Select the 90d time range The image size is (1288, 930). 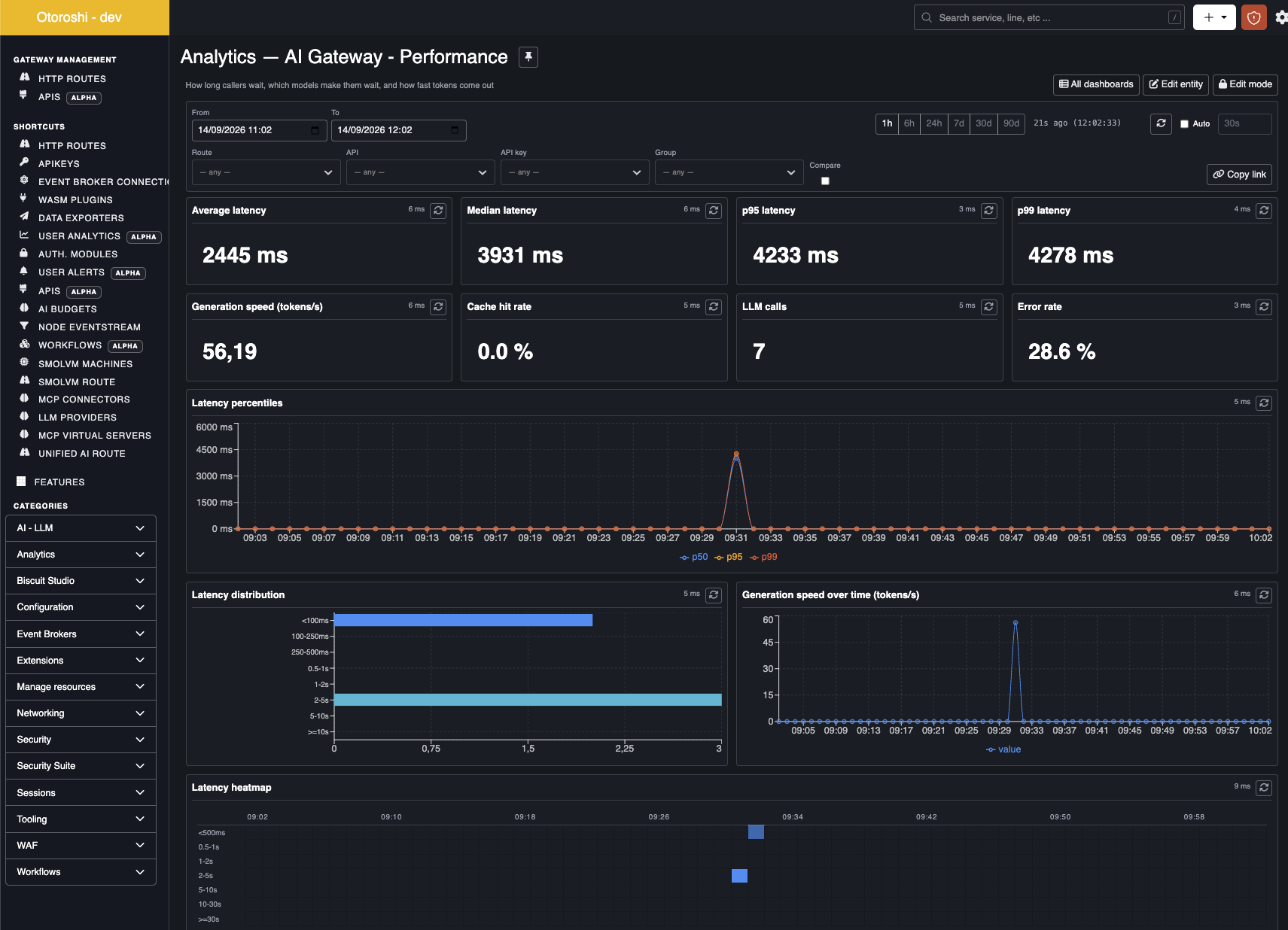click(x=1011, y=123)
